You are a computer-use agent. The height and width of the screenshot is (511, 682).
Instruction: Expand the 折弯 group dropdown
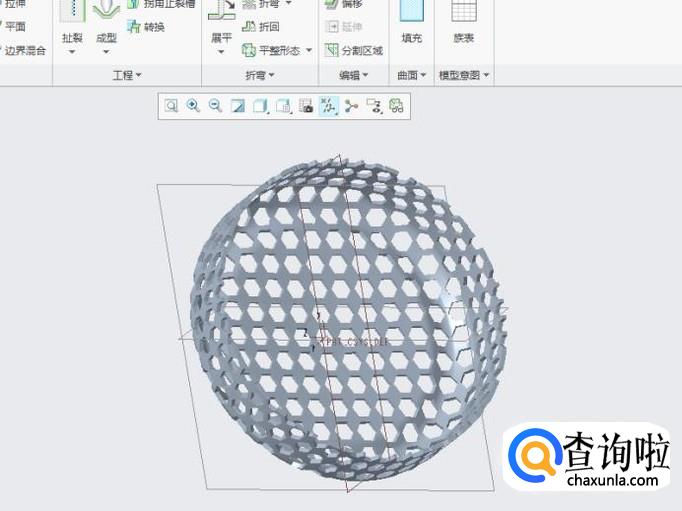pos(260,75)
